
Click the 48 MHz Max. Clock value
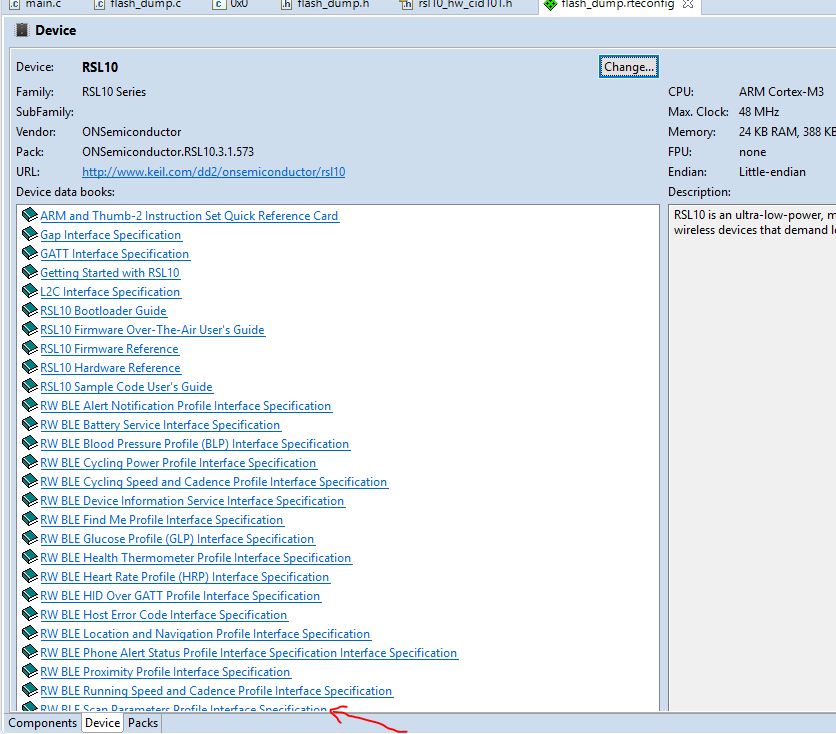click(759, 112)
